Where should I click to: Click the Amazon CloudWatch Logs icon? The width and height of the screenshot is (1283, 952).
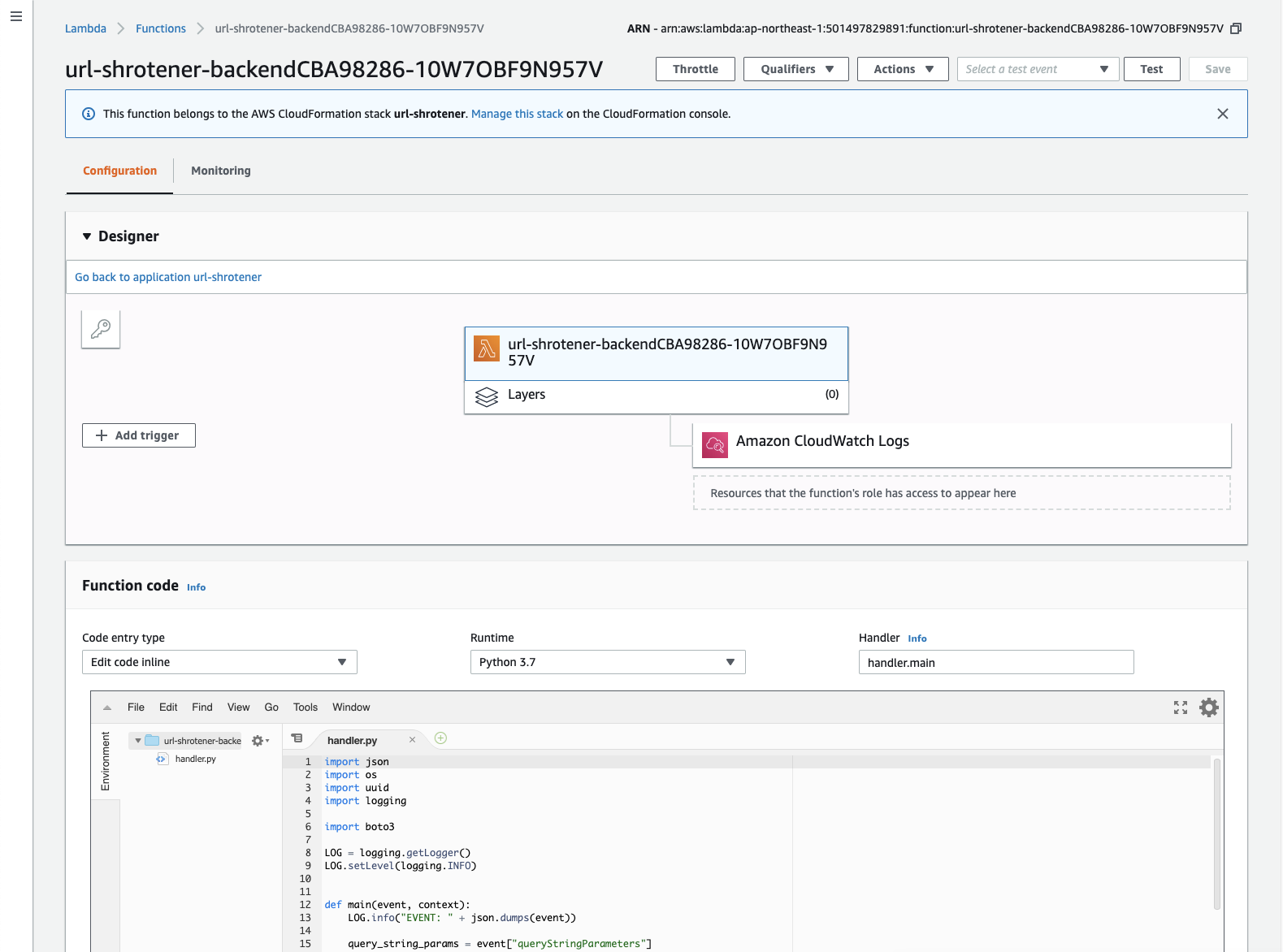click(x=715, y=444)
